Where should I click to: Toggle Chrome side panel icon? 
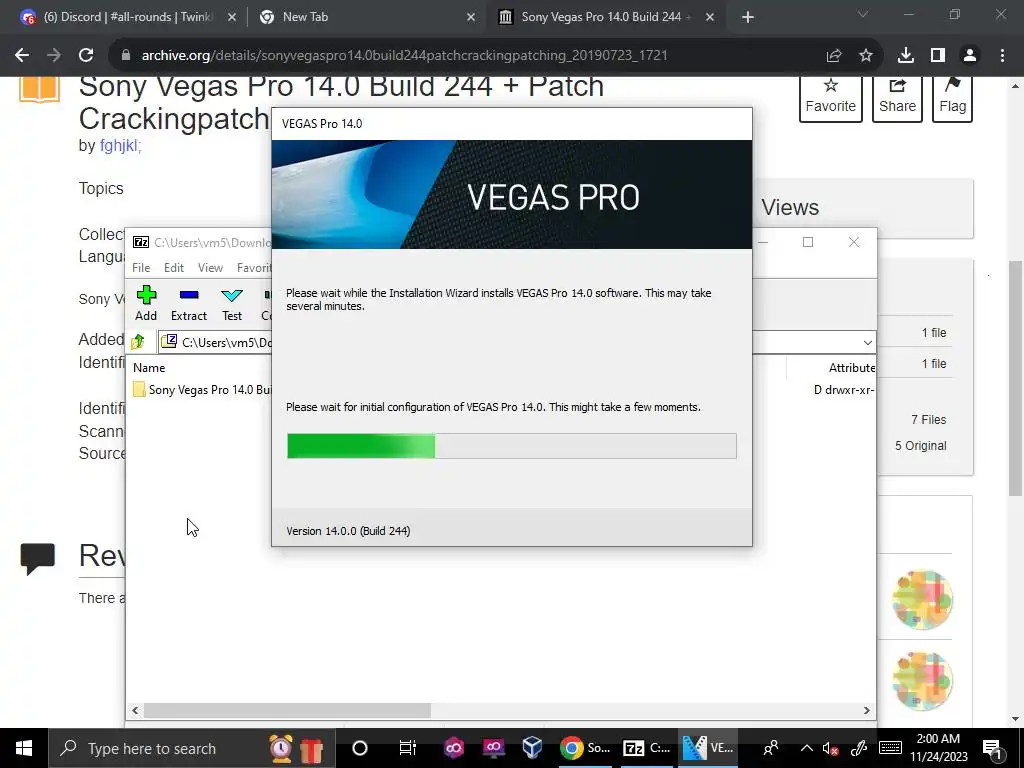[938, 56]
